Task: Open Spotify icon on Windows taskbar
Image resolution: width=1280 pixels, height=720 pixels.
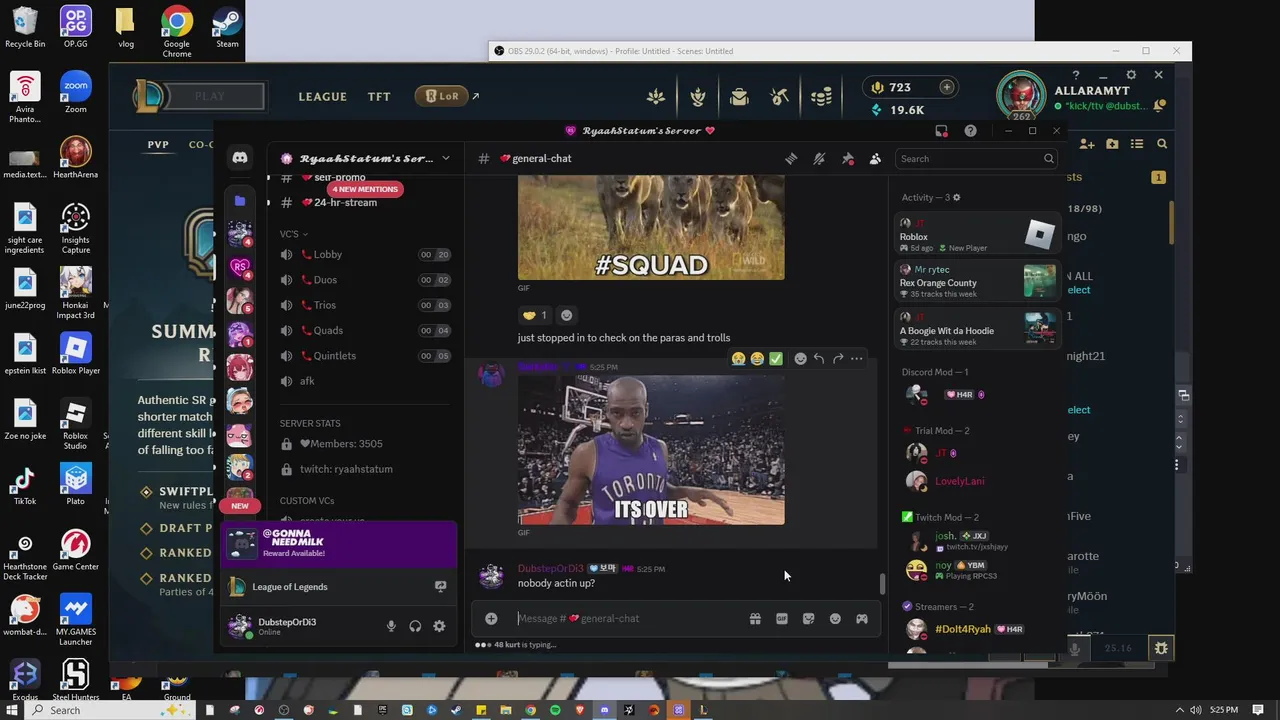Action: [555, 710]
